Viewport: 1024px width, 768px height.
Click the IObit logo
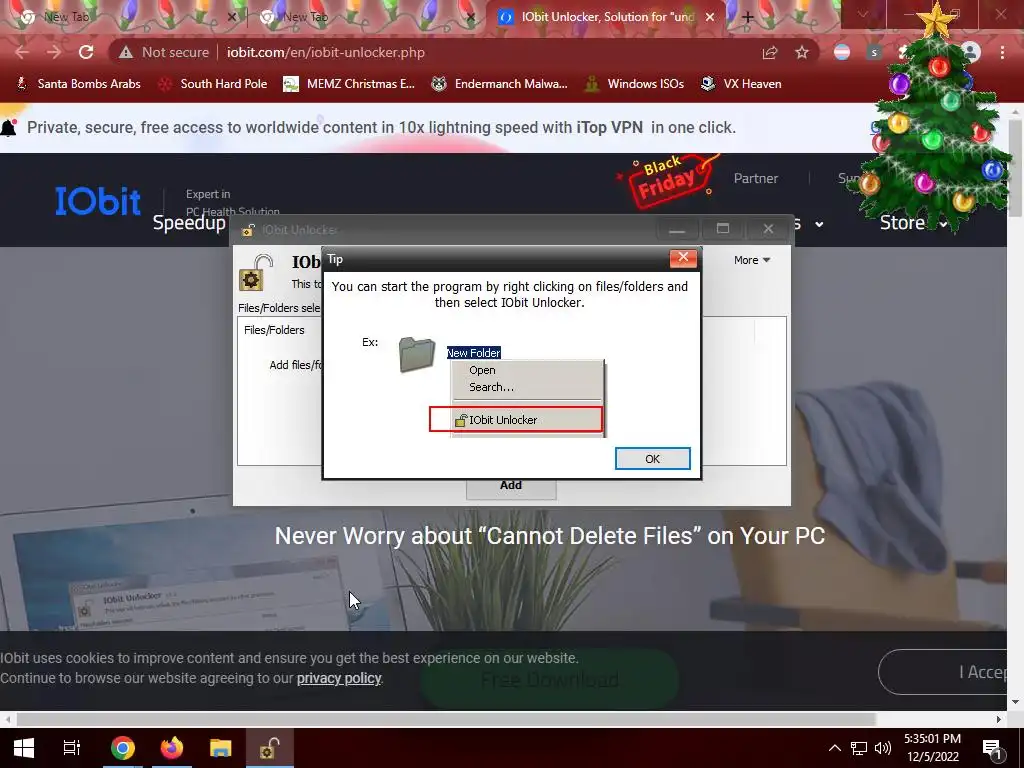click(97, 201)
